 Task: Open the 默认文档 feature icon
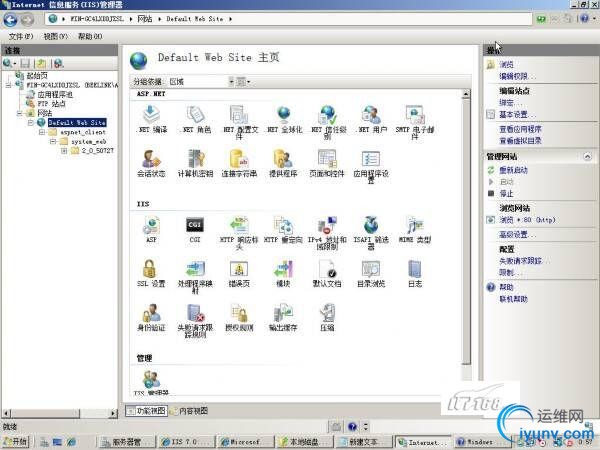327,273
